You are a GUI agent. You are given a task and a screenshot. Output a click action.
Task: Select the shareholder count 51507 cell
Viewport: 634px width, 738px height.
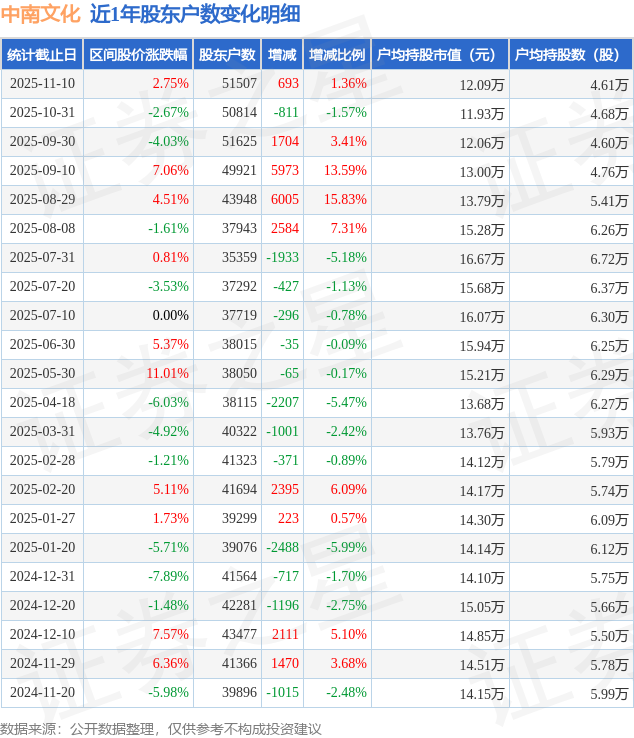coord(239,84)
